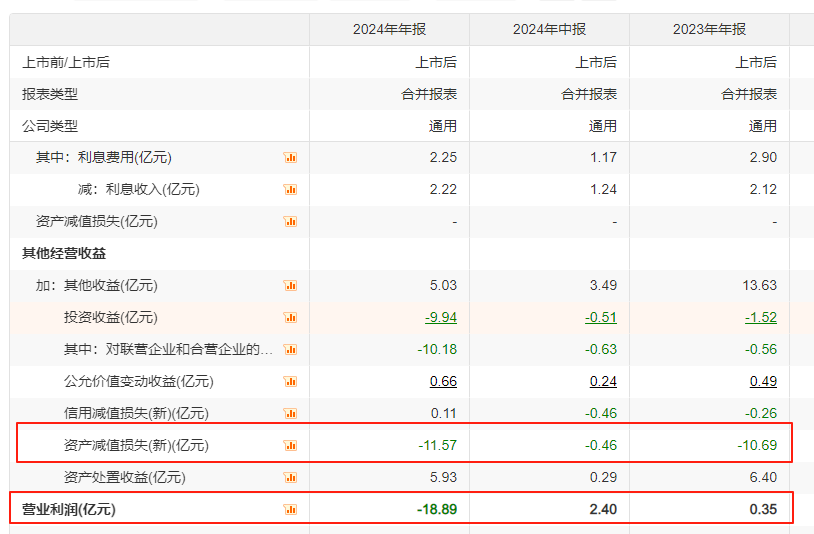Click underlined 投资收益 value -9.94
The height and width of the screenshot is (534, 814).
point(440,317)
